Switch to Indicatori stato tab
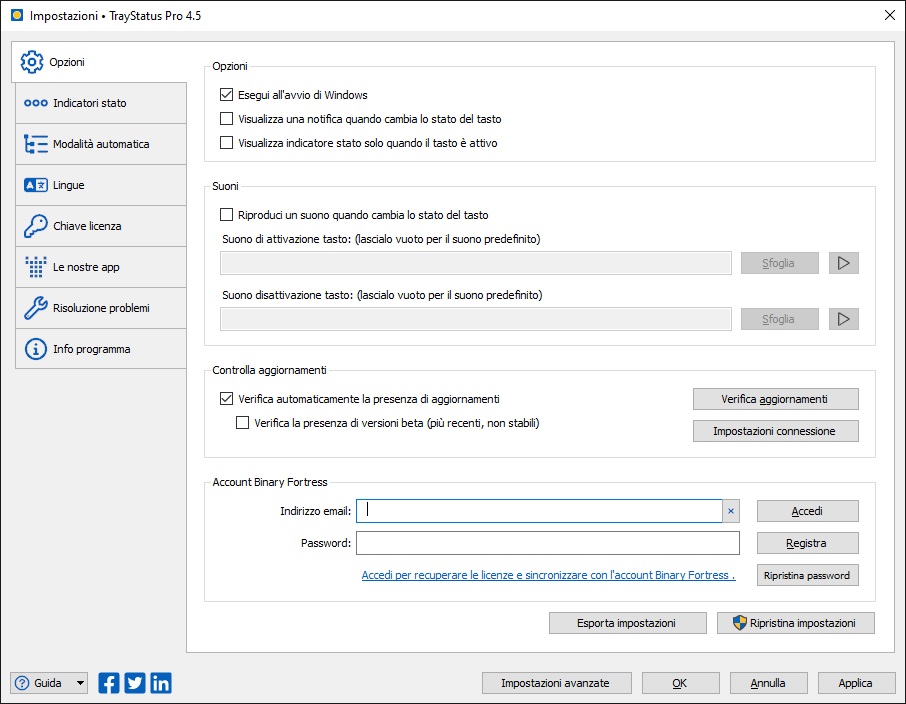 click(101, 103)
